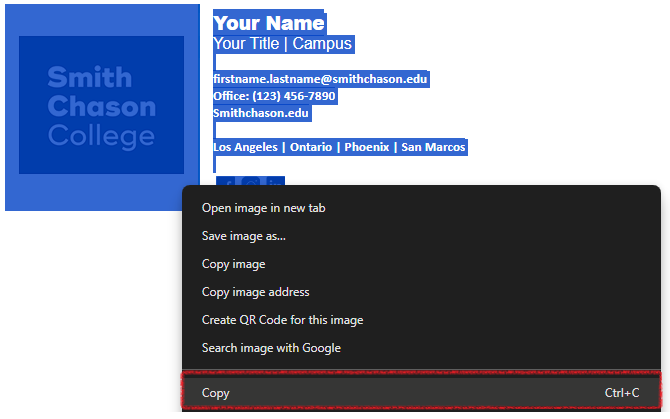Screen dimensions: 670x419
Task: Click the Ontario campus text
Action: click(311, 147)
